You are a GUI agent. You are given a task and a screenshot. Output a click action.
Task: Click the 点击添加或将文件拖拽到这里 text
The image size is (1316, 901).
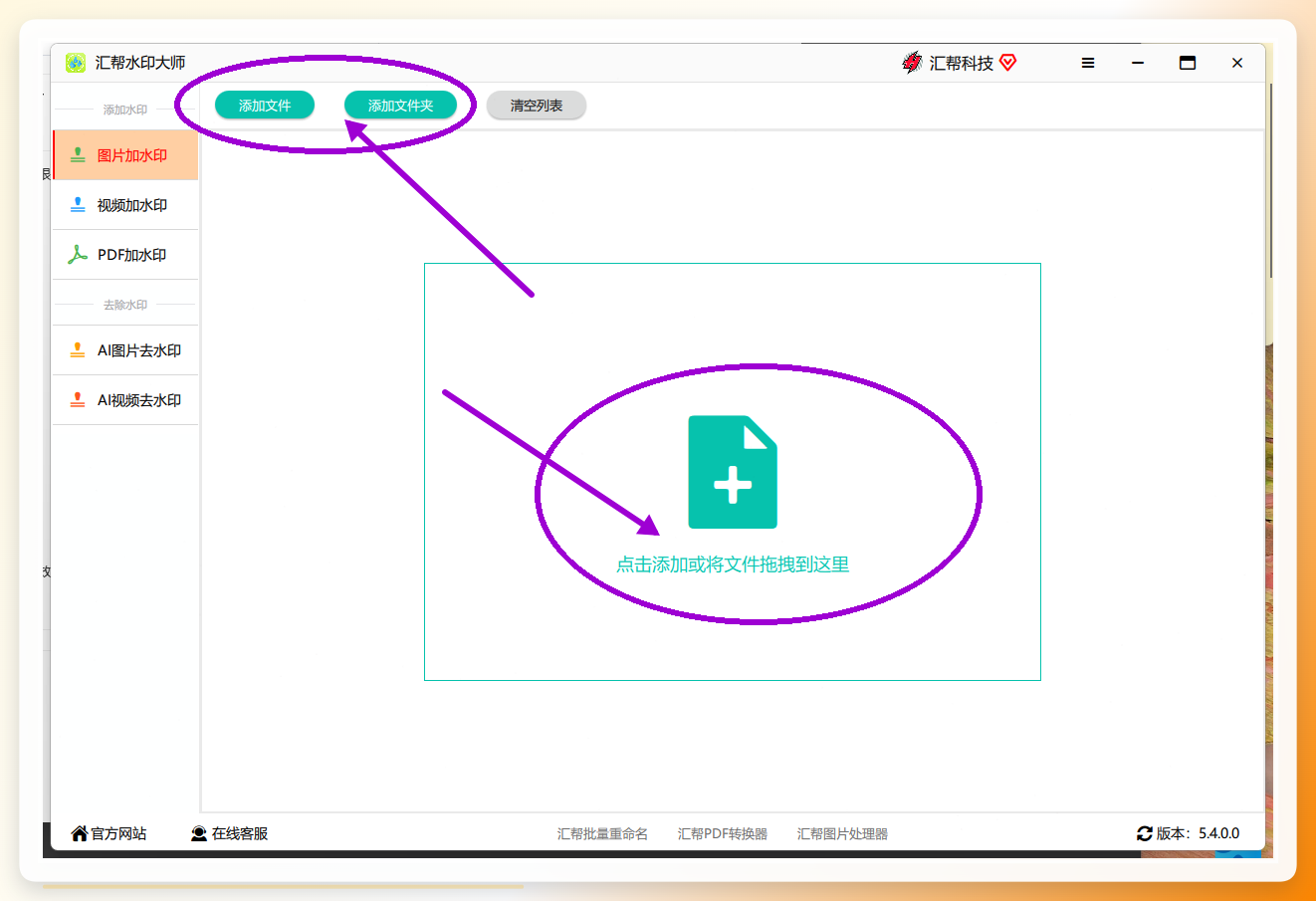[x=733, y=564]
